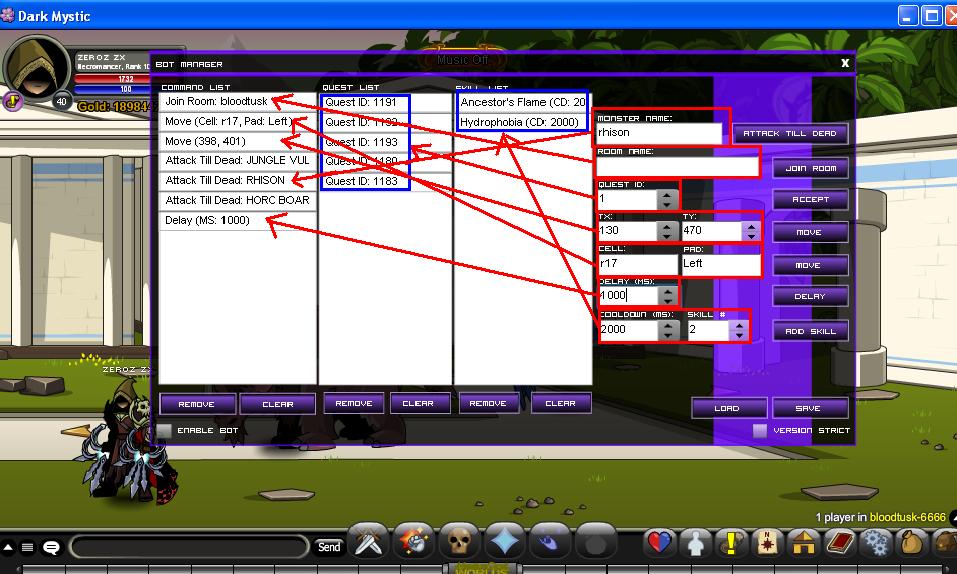Activate the flaming fist skill icon
Image resolution: width=957 pixels, height=574 pixels.
(x=413, y=541)
